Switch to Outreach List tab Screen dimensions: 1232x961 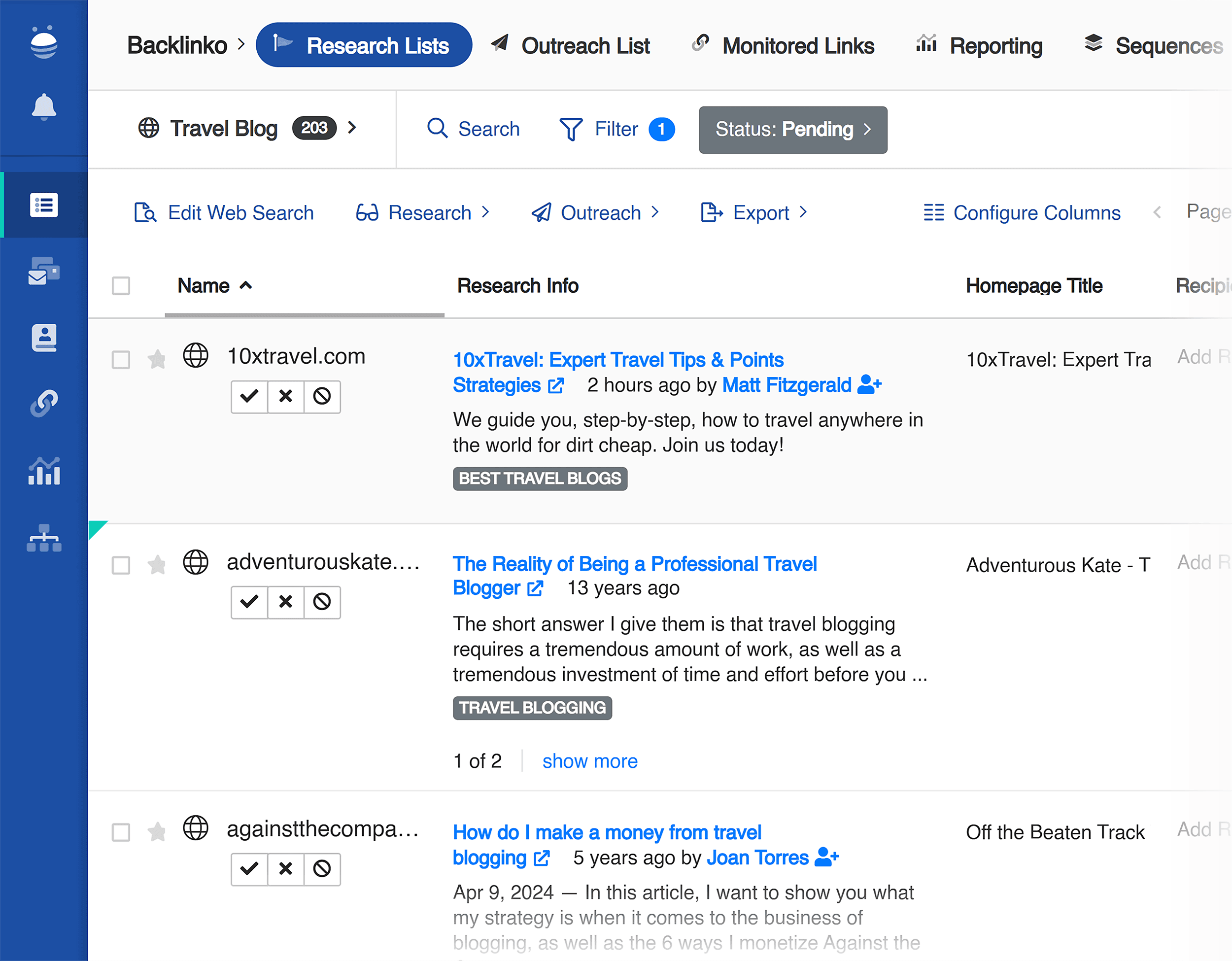tap(570, 45)
